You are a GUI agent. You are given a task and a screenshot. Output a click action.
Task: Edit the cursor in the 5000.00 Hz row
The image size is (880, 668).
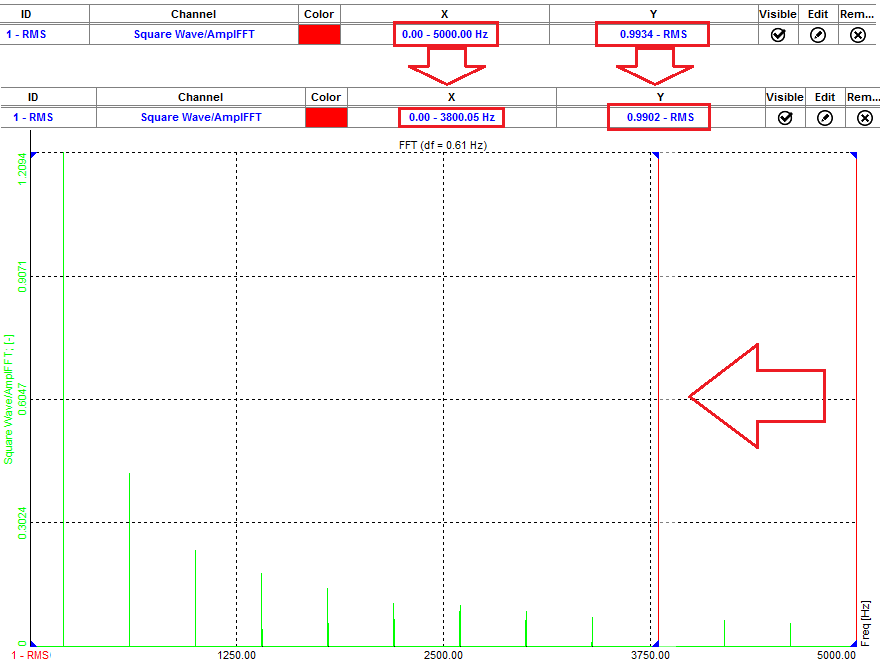pyautogui.click(x=818, y=35)
